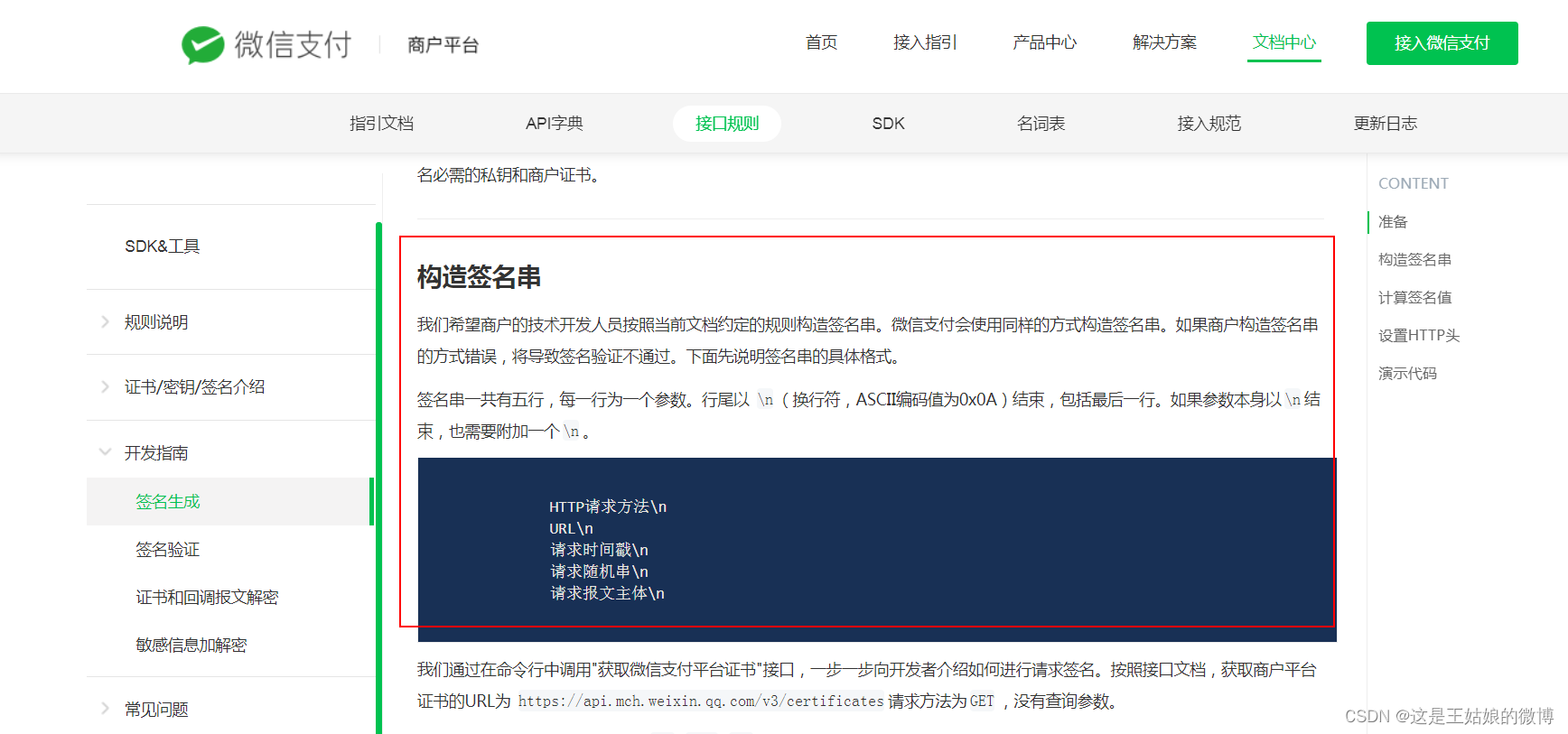Expand the 常见问题 chevron
The width and height of the screenshot is (1568, 734).
click(105, 709)
